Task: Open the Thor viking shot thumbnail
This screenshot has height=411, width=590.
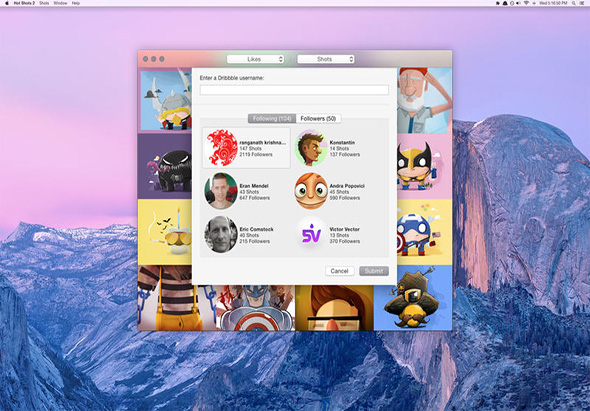Action: (x=166, y=100)
